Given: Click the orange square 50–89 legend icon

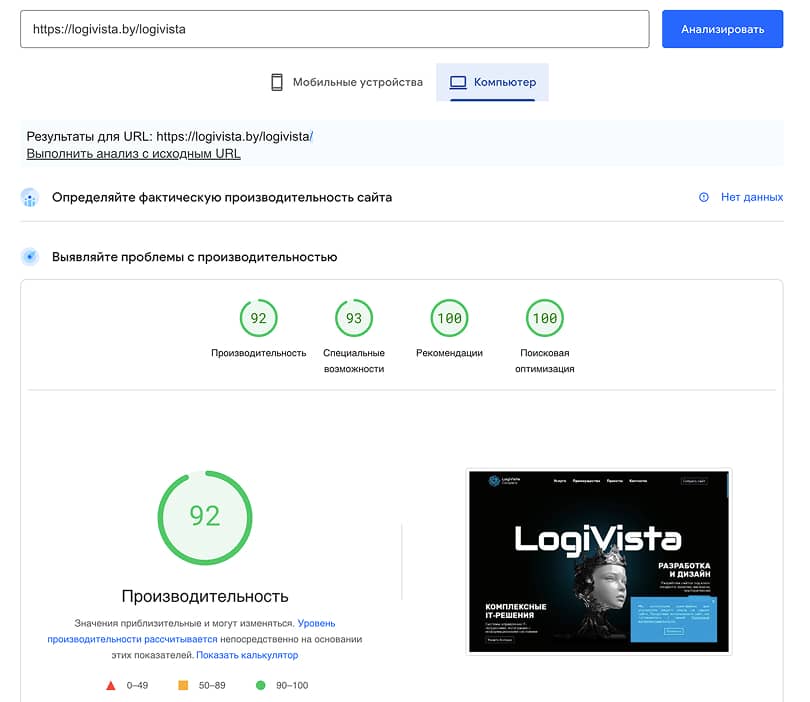Looking at the screenshot, I should coord(183,685).
